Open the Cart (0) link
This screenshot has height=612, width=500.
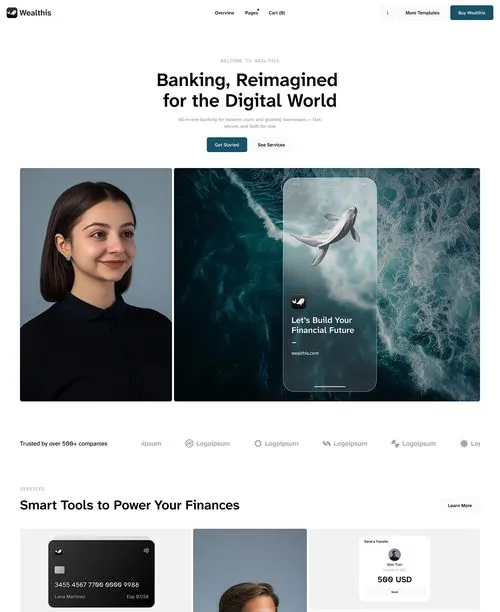pos(277,13)
